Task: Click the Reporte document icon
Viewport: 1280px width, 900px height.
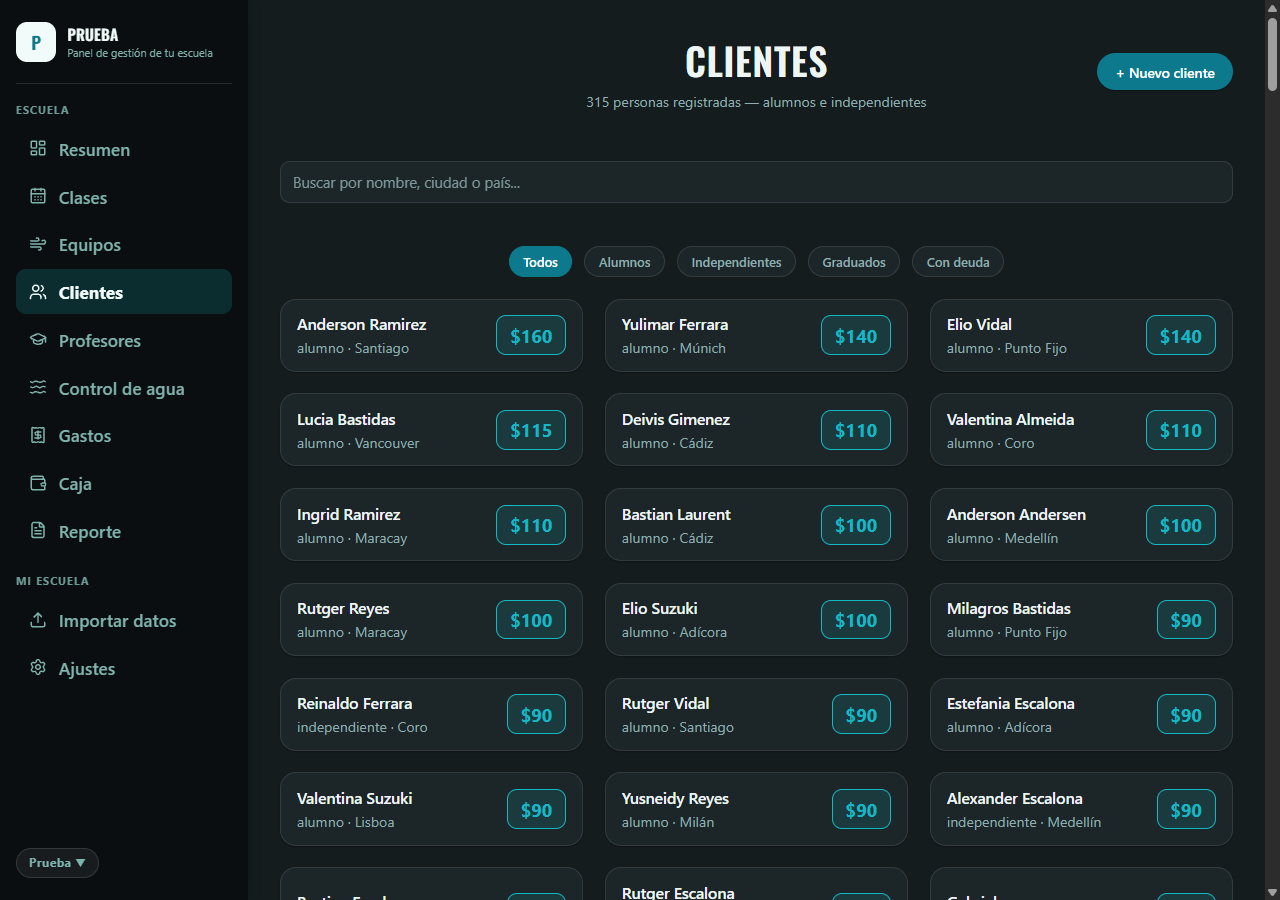Action: point(38,531)
